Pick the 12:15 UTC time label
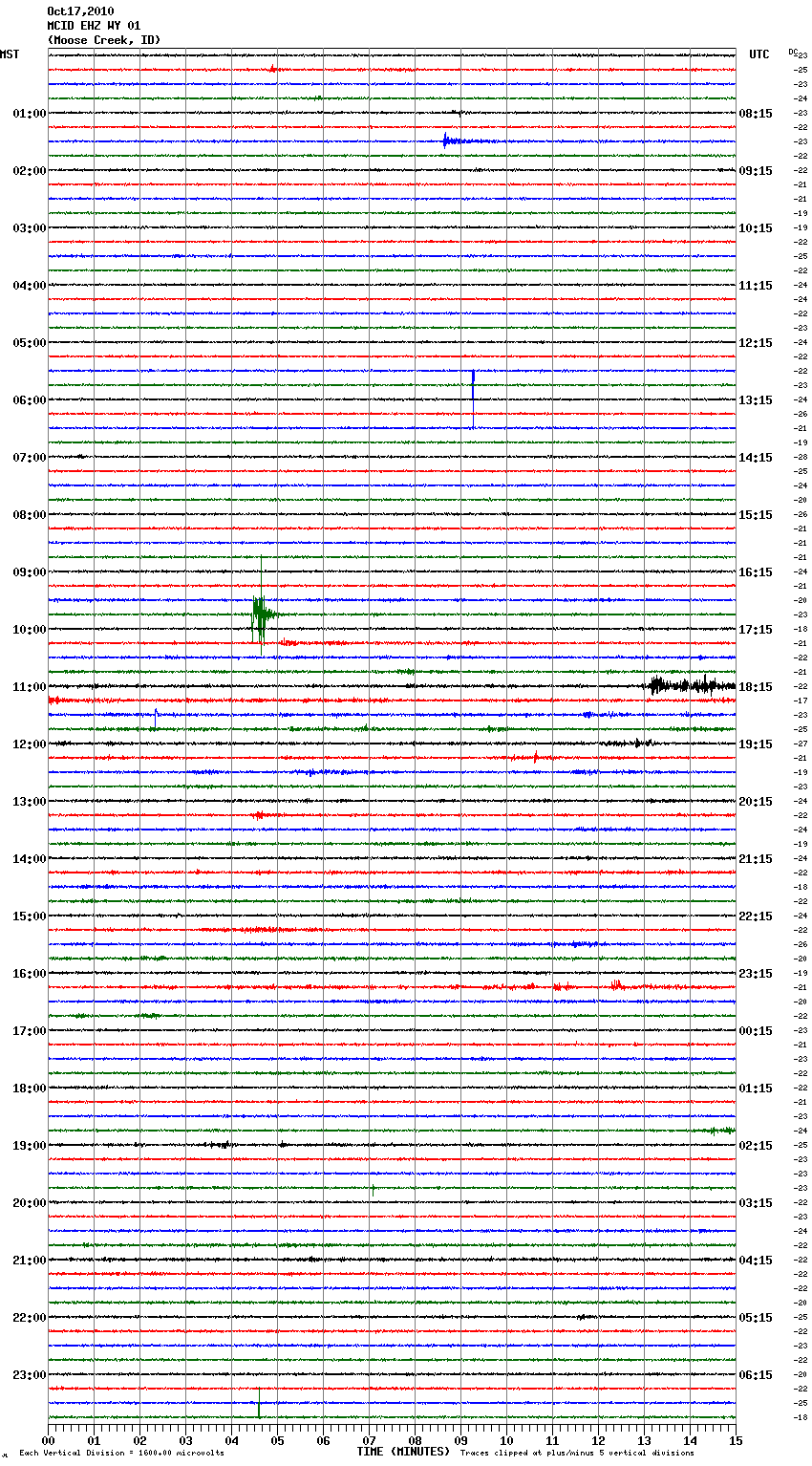Image resolution: width=812 pixels, height=1466 pixels. (x=756, y=342)
